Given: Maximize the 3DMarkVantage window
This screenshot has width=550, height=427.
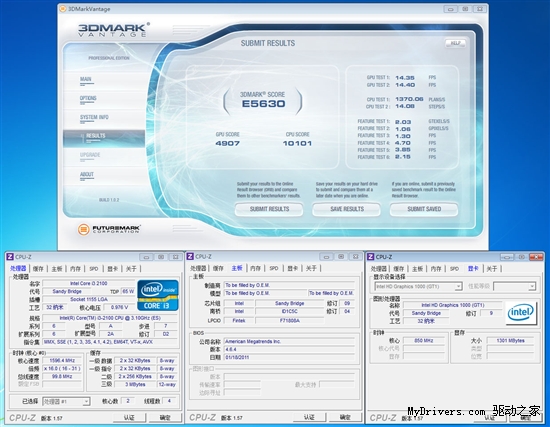Looking at the screenshot, I should [465, 9].
